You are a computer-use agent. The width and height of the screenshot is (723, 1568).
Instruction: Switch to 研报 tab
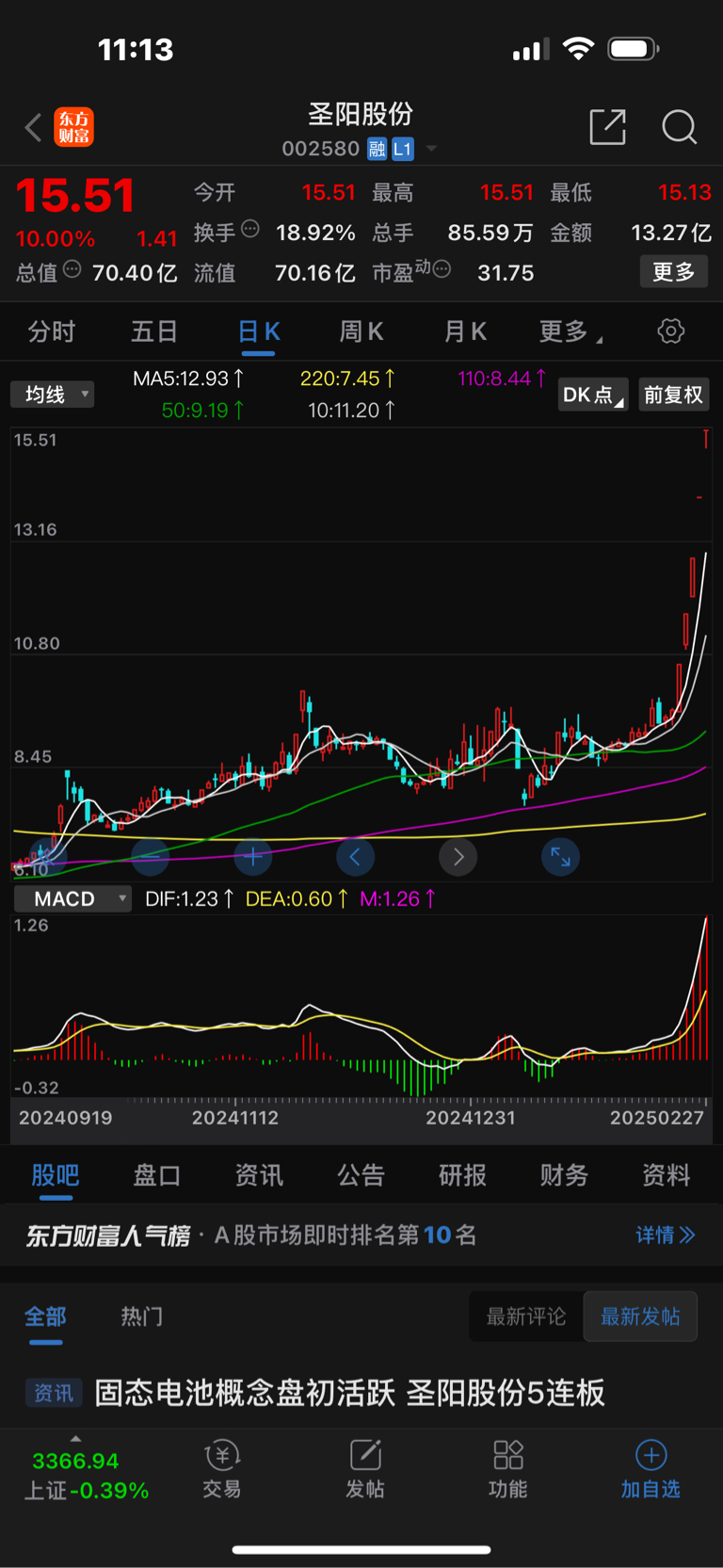click(462, 1174)
